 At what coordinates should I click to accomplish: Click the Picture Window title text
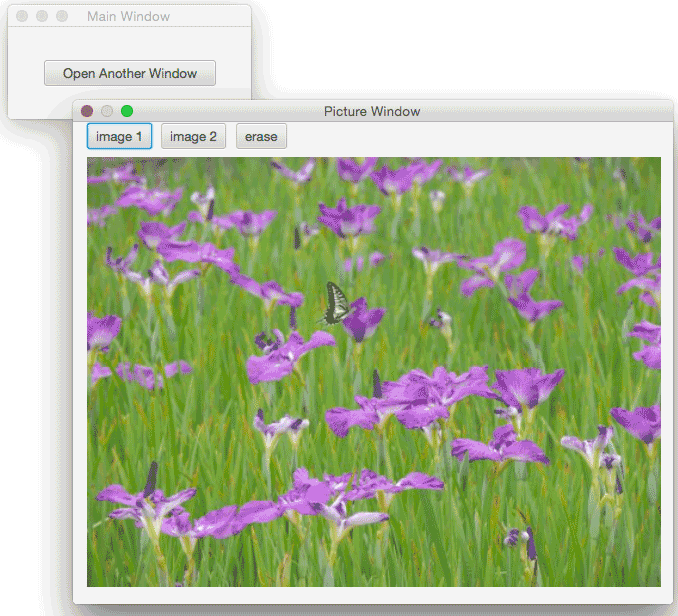(x=372, y=111)
